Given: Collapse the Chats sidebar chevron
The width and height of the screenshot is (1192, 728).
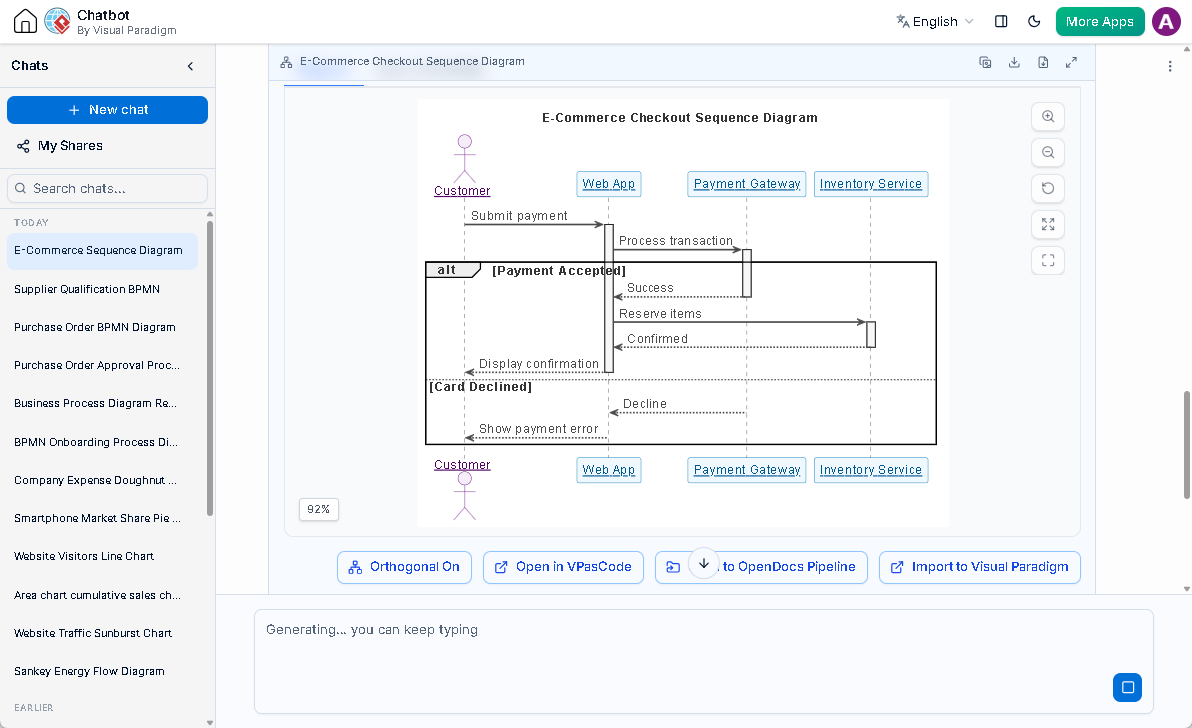Looking at the screenshot, I should 190,66.
